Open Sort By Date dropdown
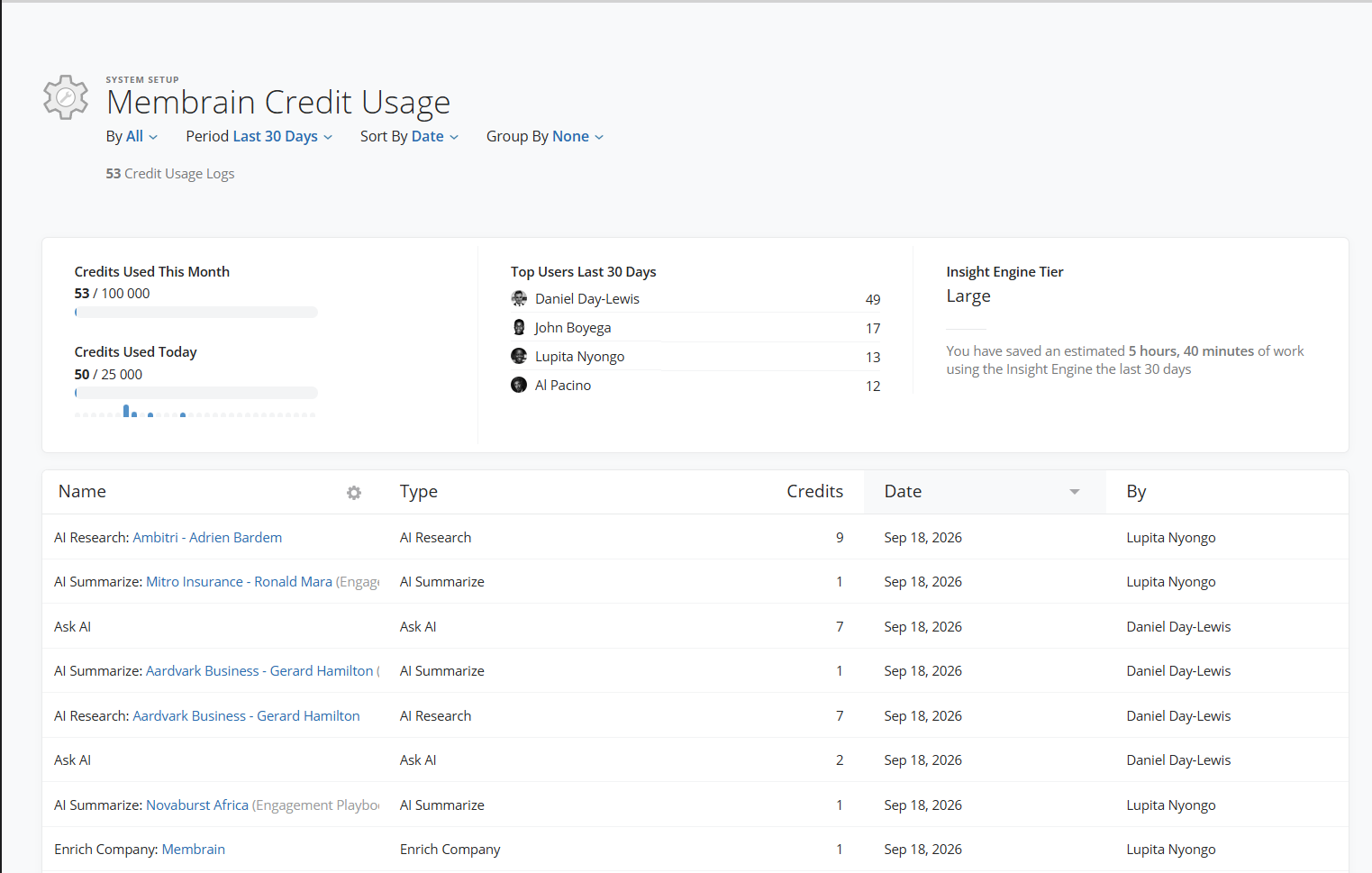 [410, 136]
